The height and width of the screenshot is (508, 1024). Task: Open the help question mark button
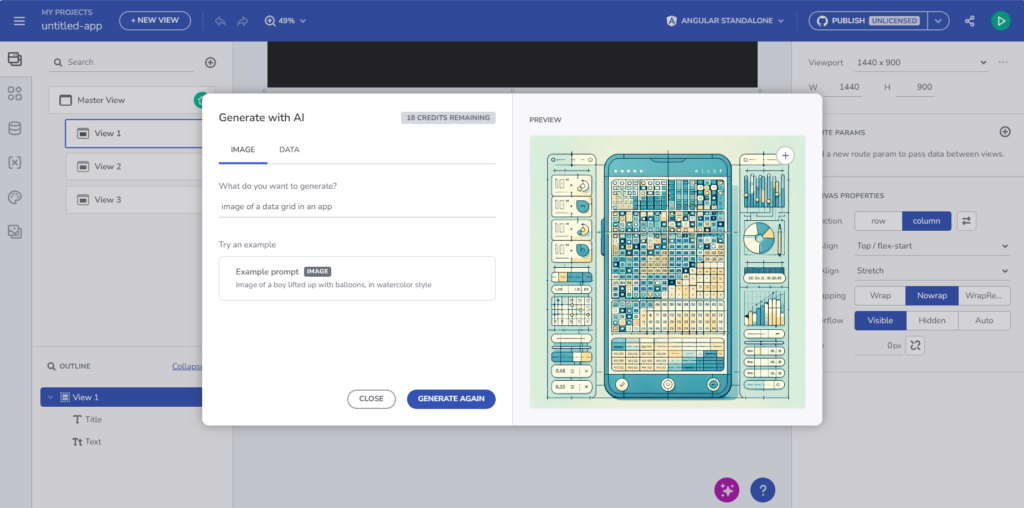click(762, 489)
